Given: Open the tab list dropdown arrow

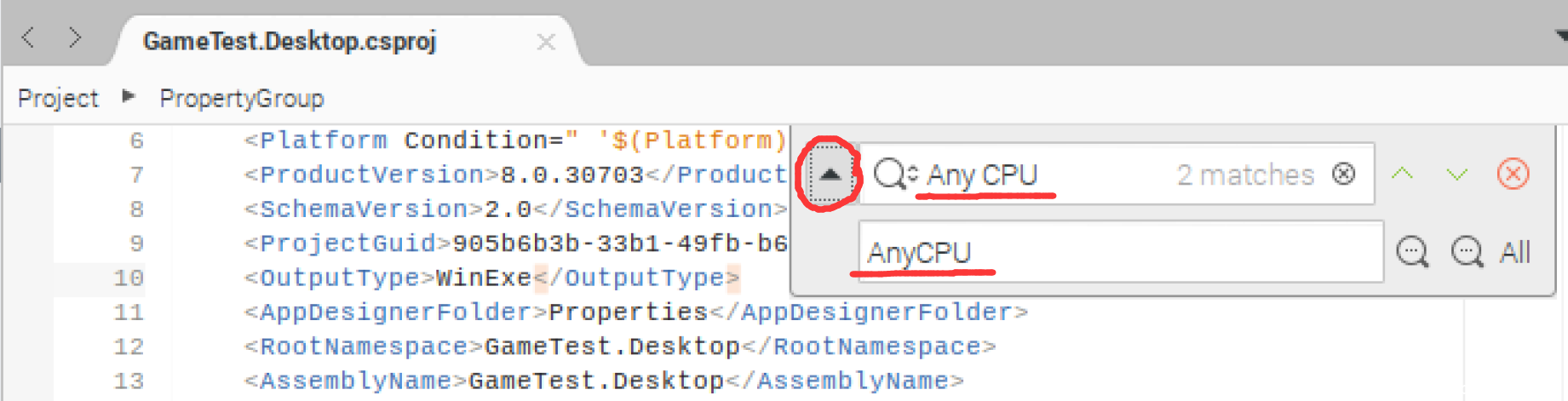Looking at the screenshot, I should [x=1560, y=36].
